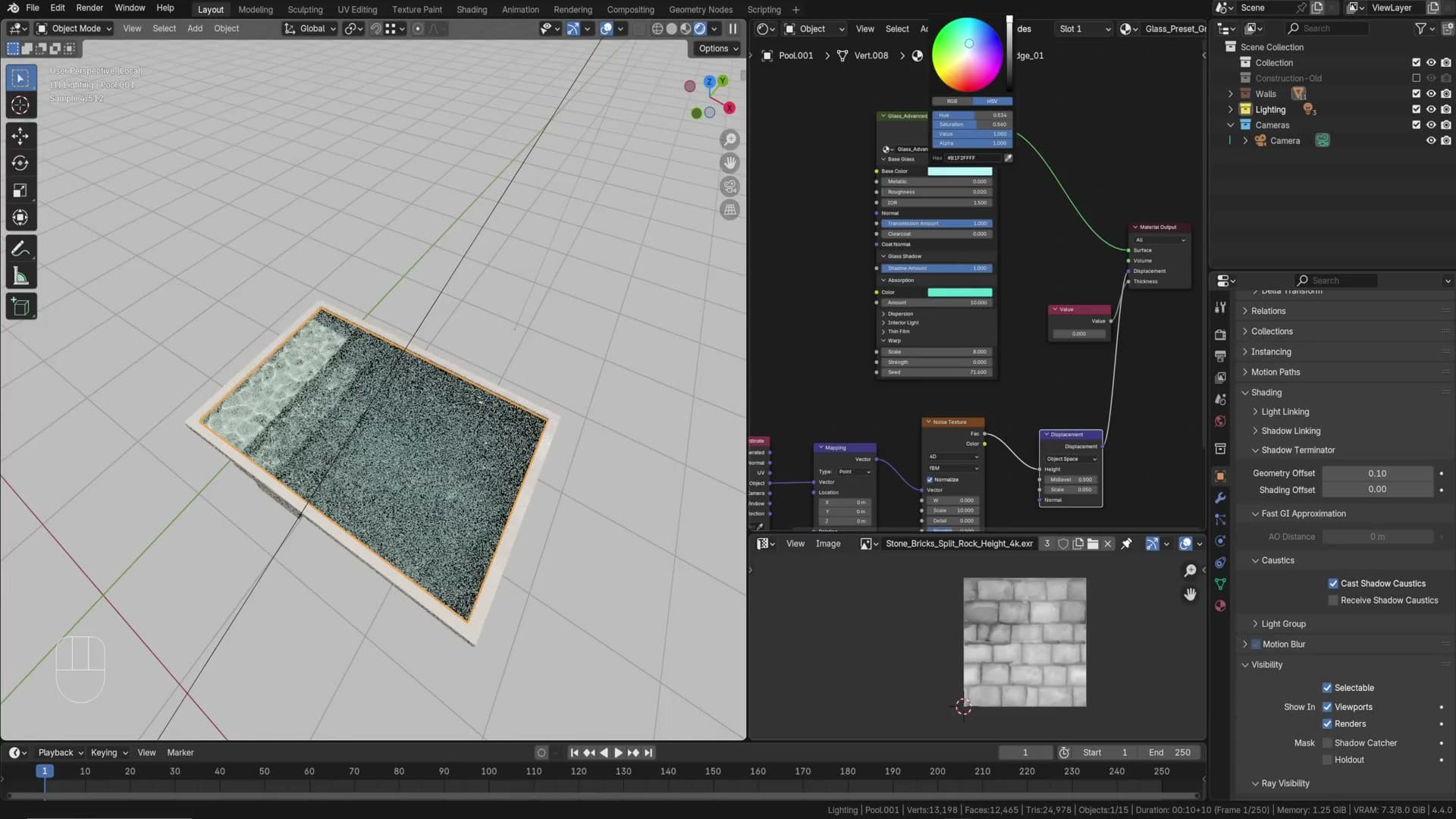Select the Move tool
The height and width of the screenshot is (819, 1456).
coord(20,136)
